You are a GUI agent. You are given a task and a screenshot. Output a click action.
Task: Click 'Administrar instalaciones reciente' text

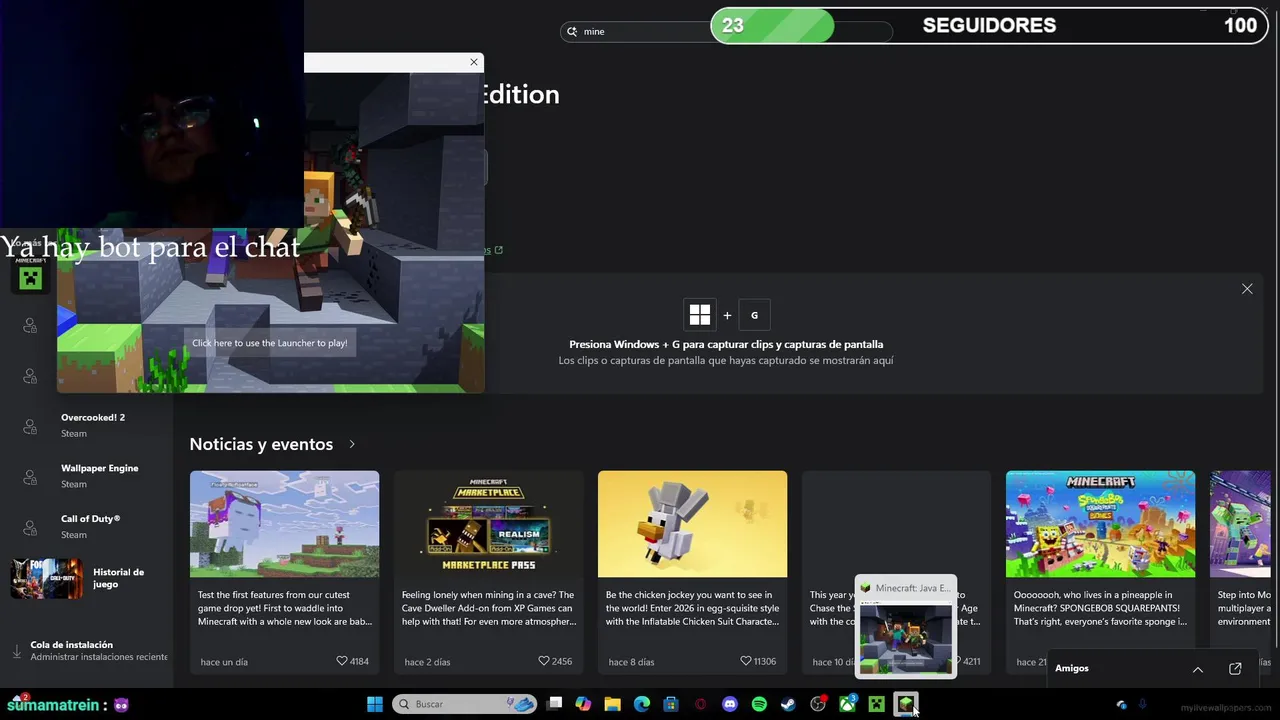[x=99, y=657]
